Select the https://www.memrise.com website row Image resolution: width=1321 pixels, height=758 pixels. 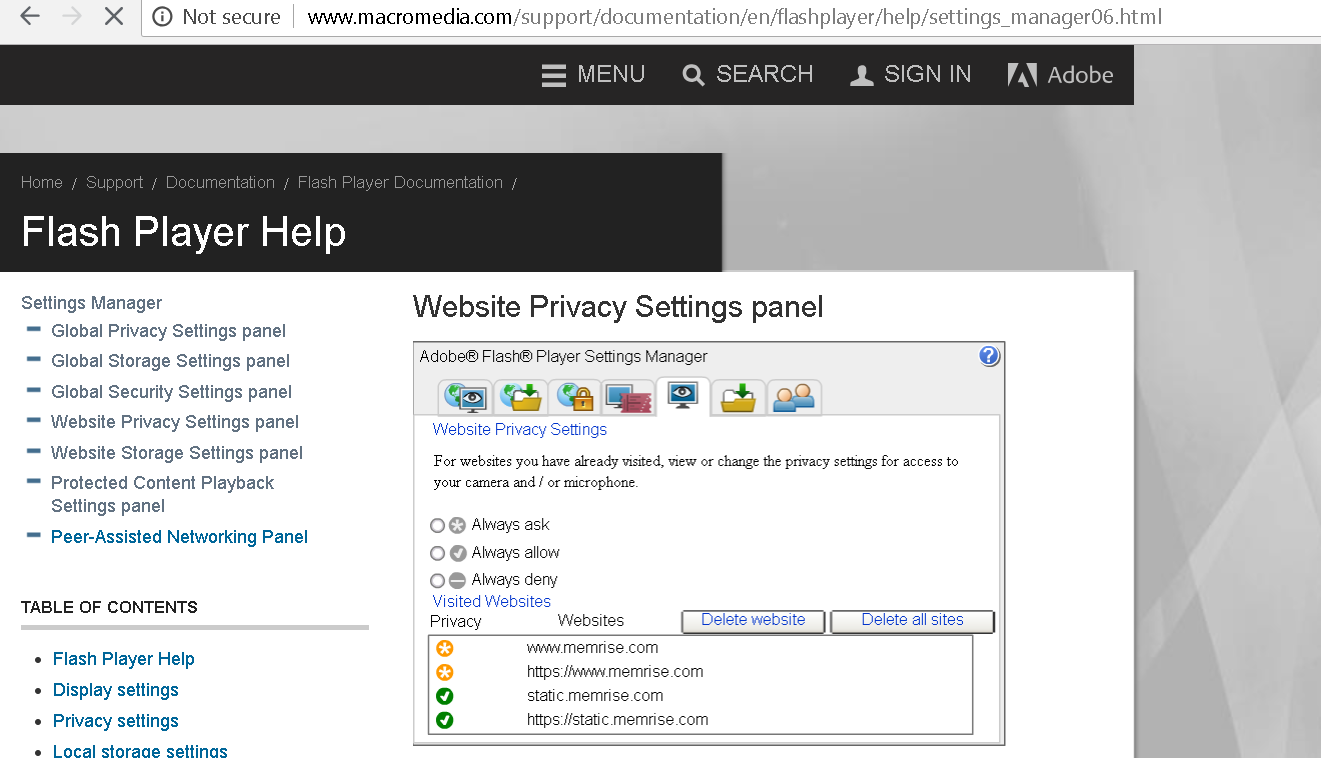(700, 672)
